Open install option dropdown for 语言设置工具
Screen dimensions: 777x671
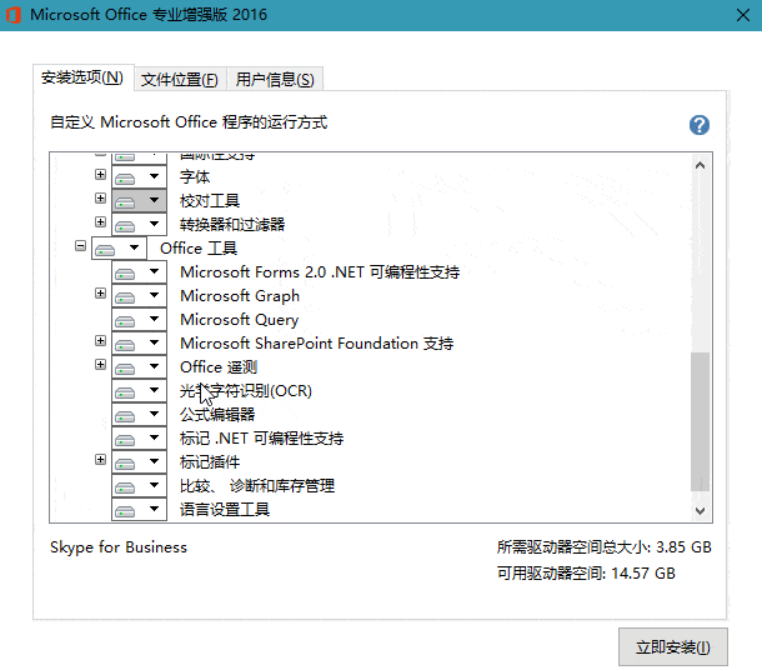pyautogui.click(x=139, y=510)
